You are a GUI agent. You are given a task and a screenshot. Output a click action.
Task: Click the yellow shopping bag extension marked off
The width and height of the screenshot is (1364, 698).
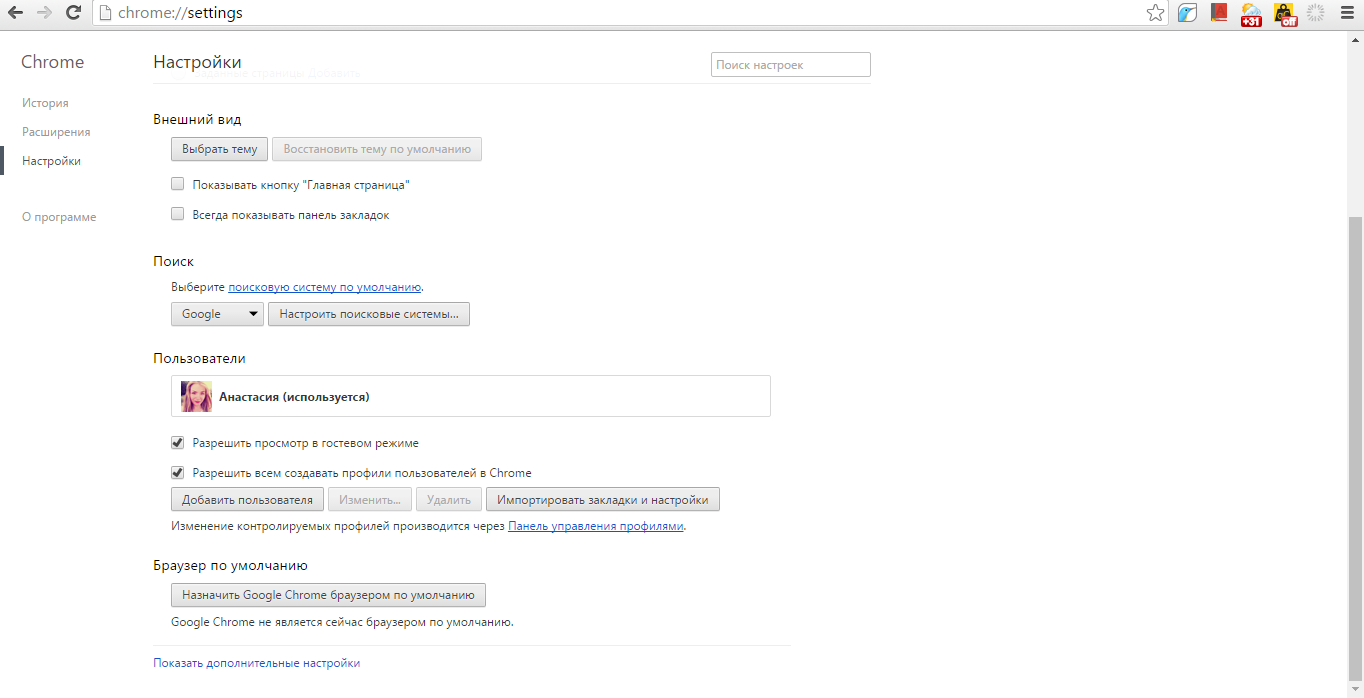(1284, 14)
